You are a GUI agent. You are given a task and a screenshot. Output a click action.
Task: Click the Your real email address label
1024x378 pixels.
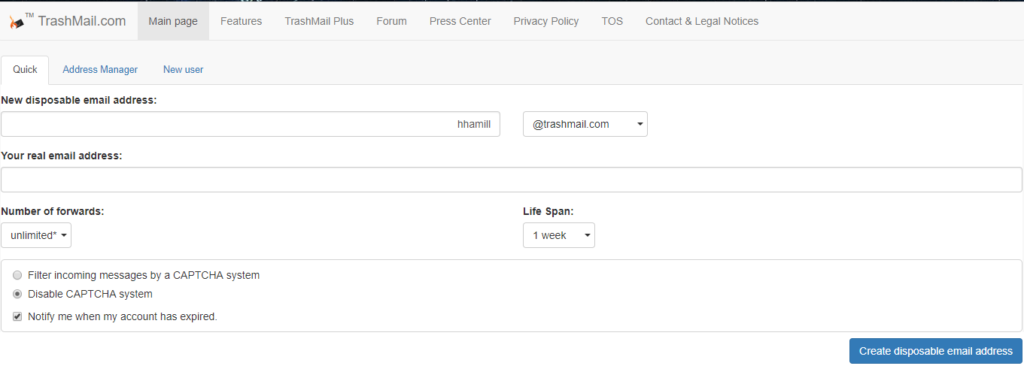click(61, 155)
